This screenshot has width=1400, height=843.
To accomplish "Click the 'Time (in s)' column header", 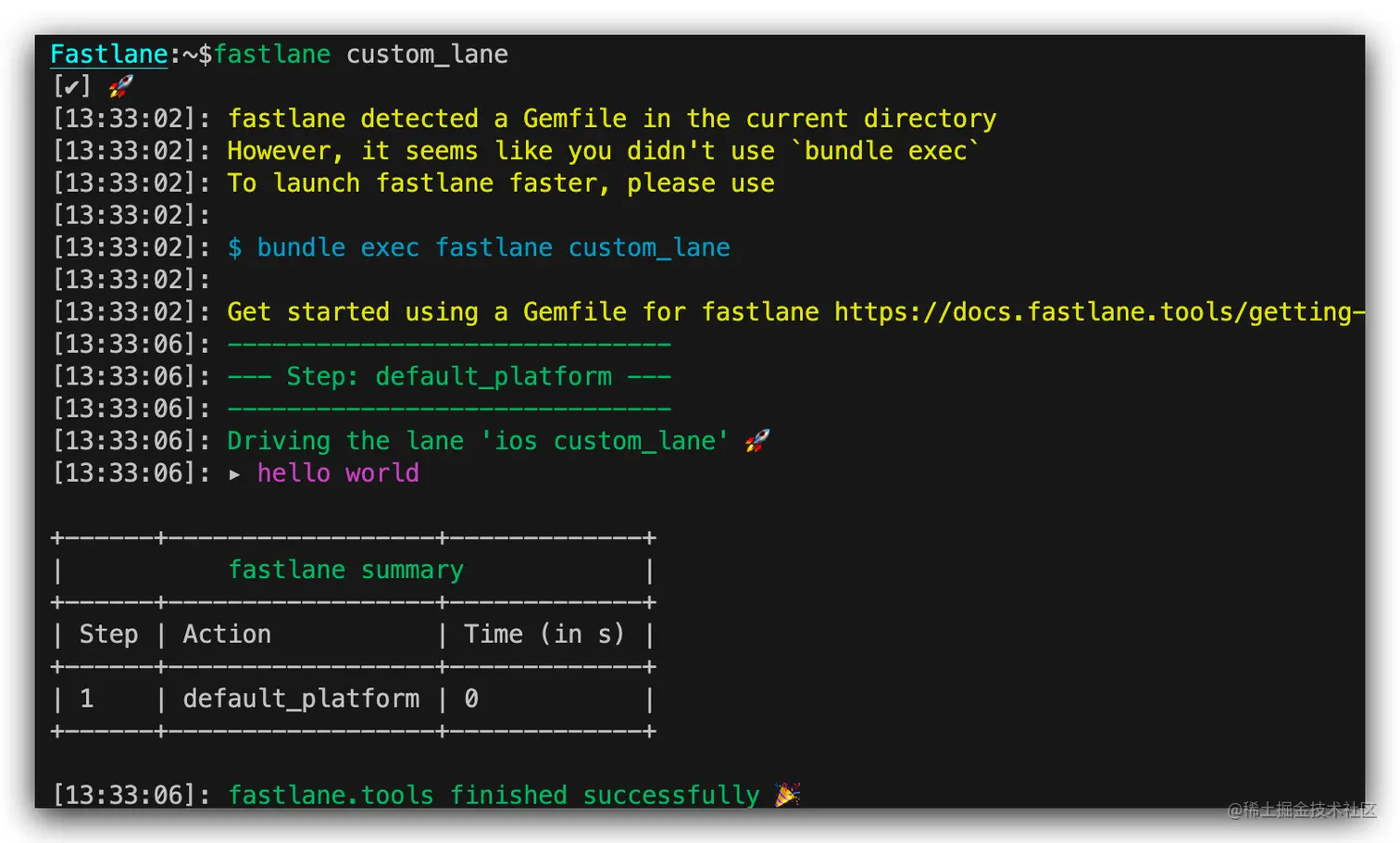I will coord(544,635).
